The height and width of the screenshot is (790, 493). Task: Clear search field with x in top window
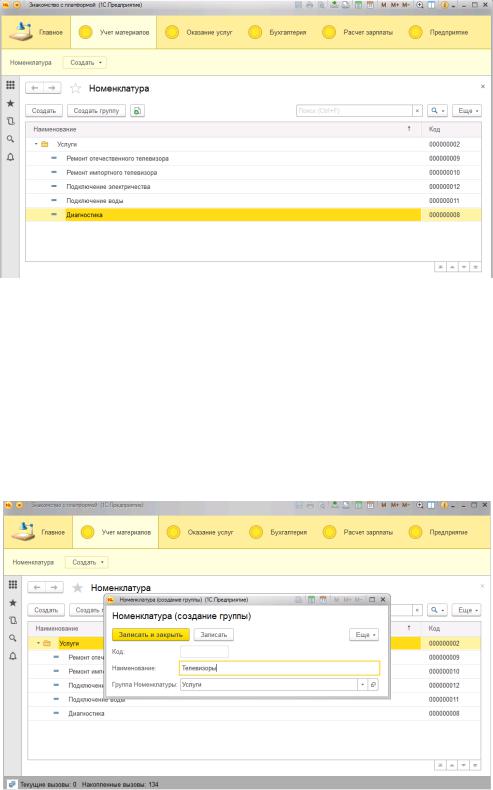point(417,111)
